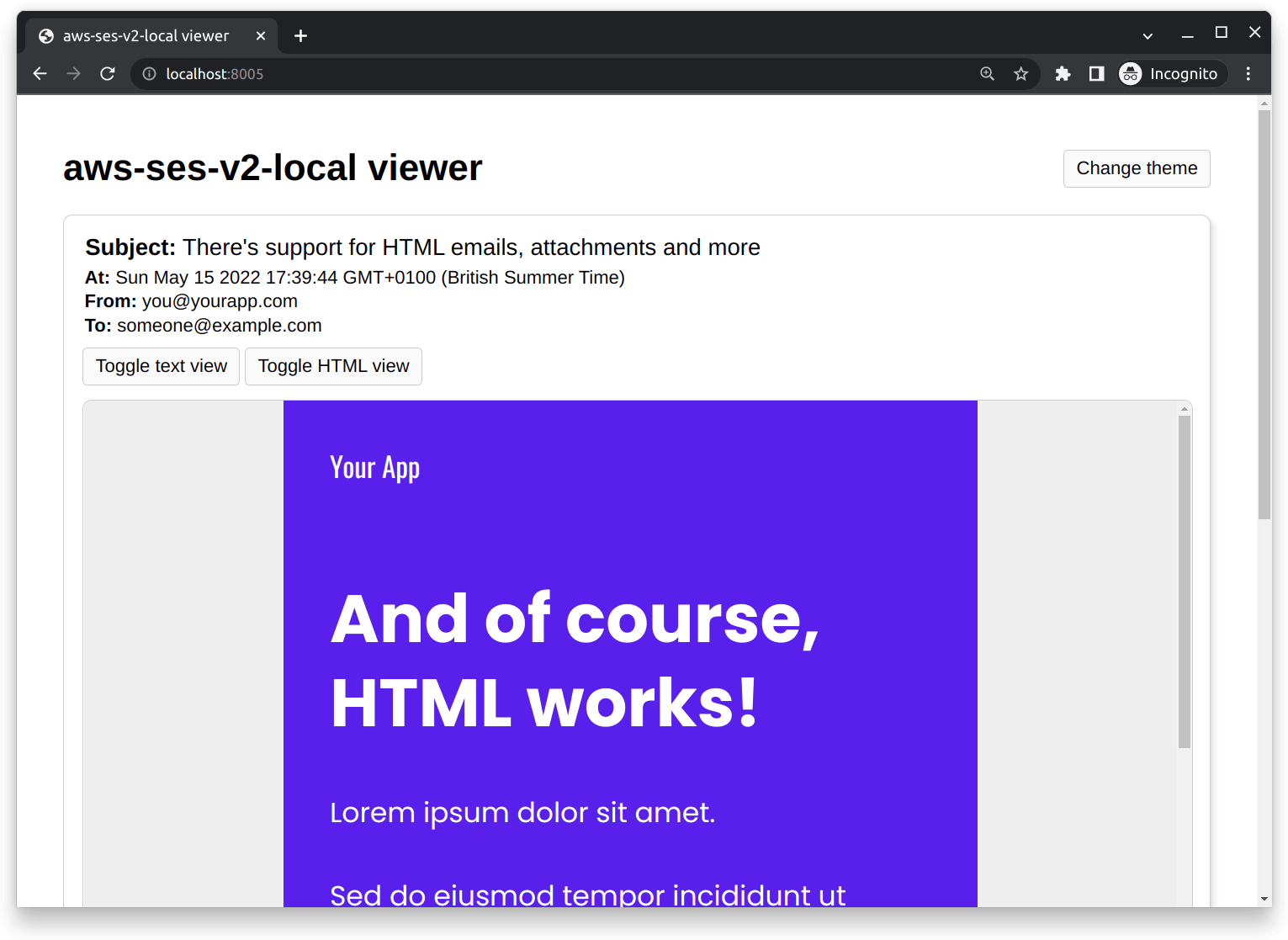Click the 'And of course, HTML works!' heading
1288x940 pixels.
[575, 661]
